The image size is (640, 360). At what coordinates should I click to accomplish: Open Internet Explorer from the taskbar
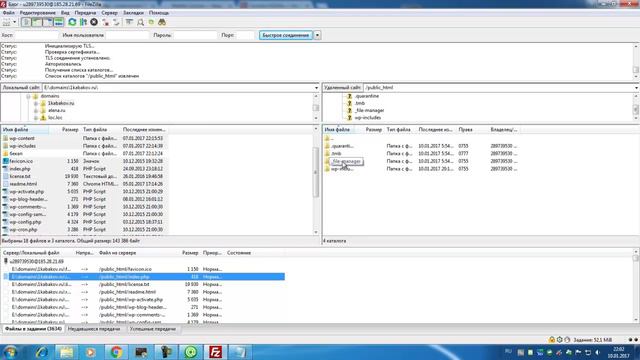pyautogui.click(x=42, y=352)
